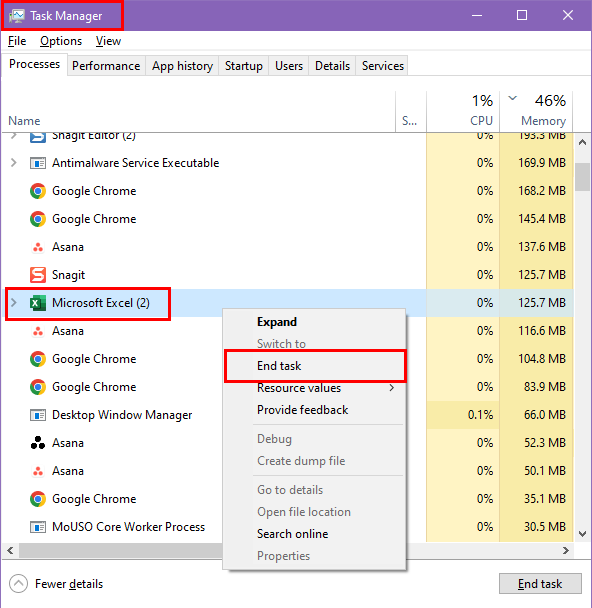Click the 0.1% CPU value
592x608 pixels.
(480, 415)
